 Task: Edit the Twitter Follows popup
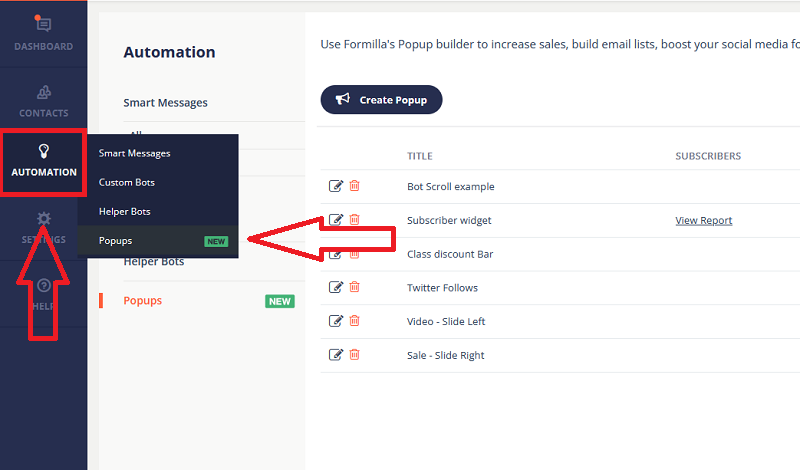point(336,287)
